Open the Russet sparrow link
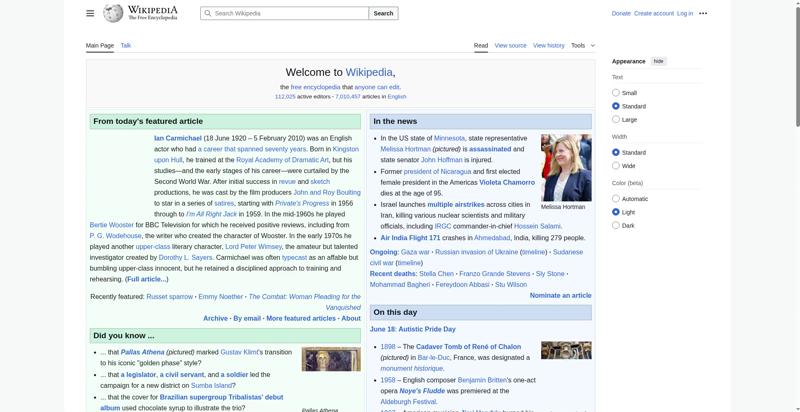800x412 pixels. click(169, 296)
